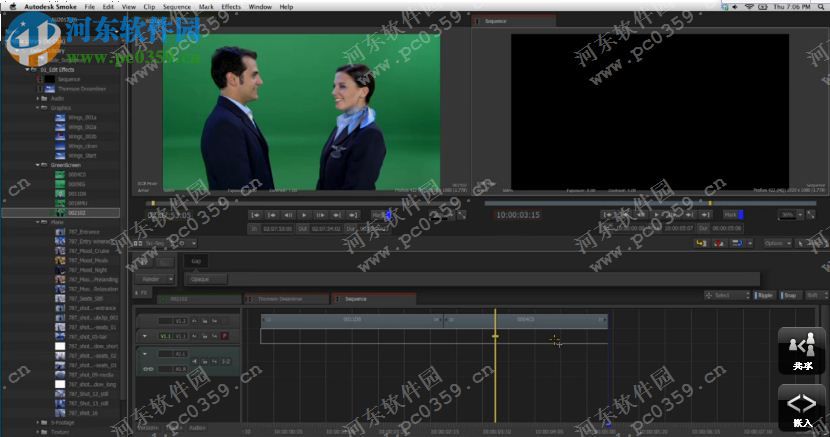The height and width of the screenshot is (437, 830).
Task: Open the Effects menu
Action: click(x=231, y=7)
